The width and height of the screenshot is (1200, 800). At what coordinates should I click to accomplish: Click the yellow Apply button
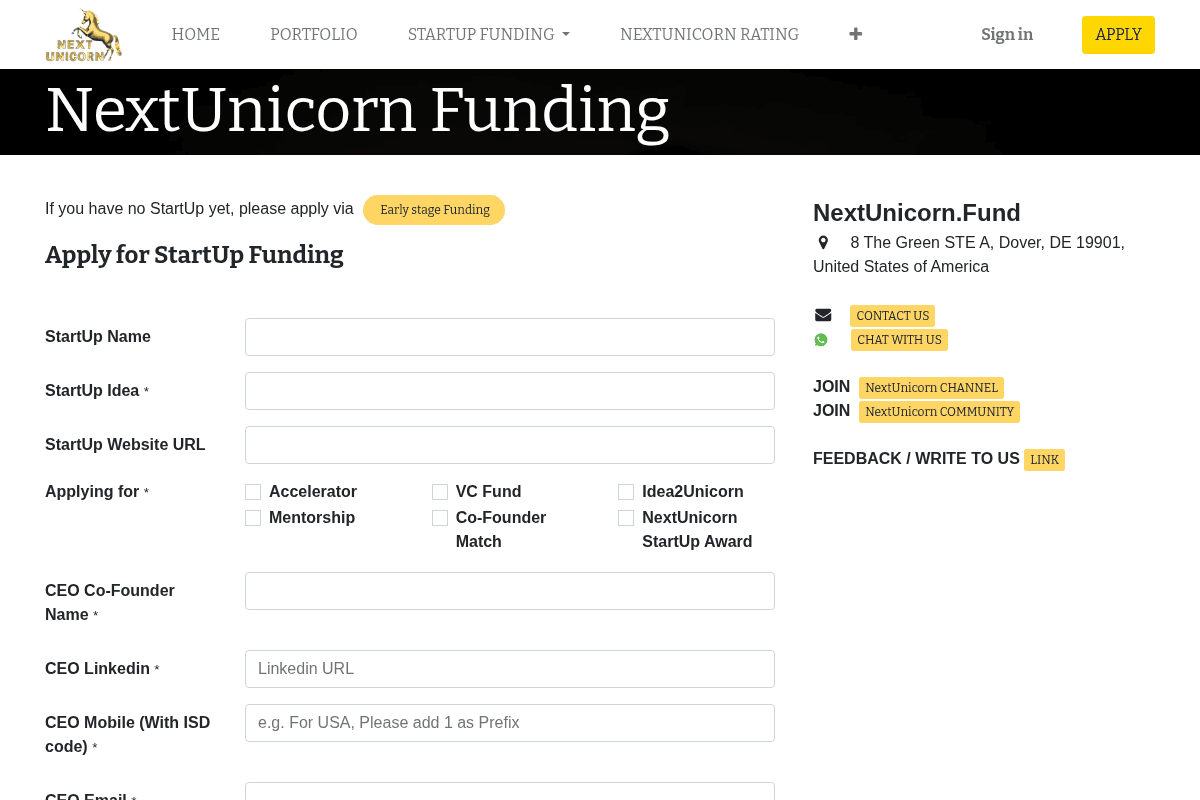tap(1118, 35)
